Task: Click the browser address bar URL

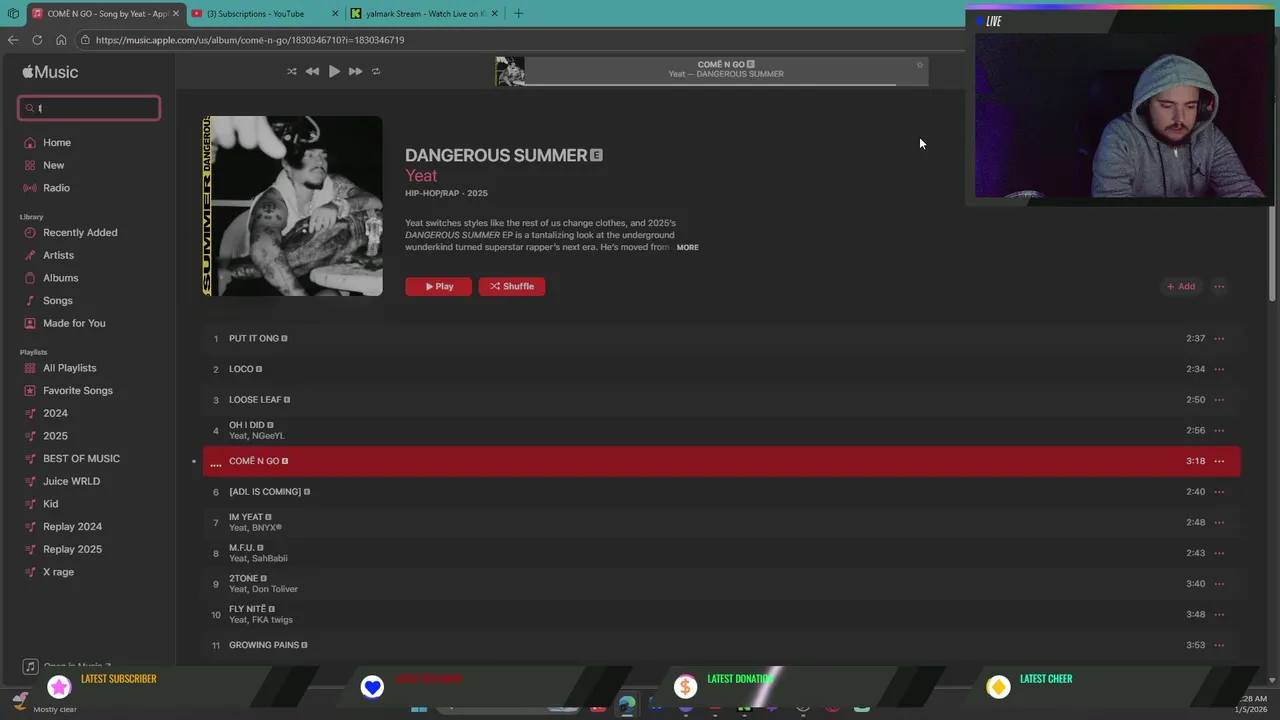Action: point(250,40)
